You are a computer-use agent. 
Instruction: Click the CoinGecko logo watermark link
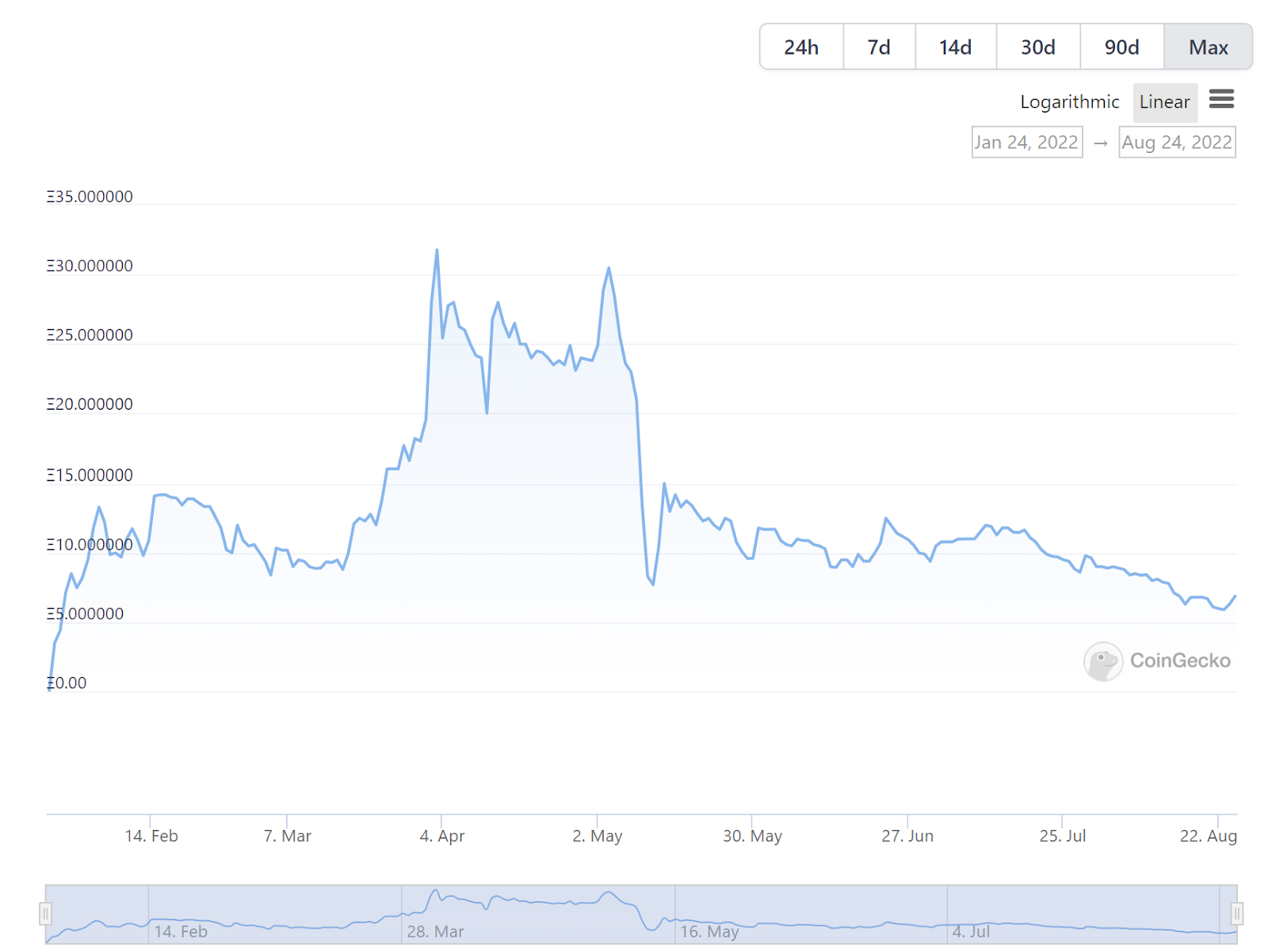coord(1157,661)
